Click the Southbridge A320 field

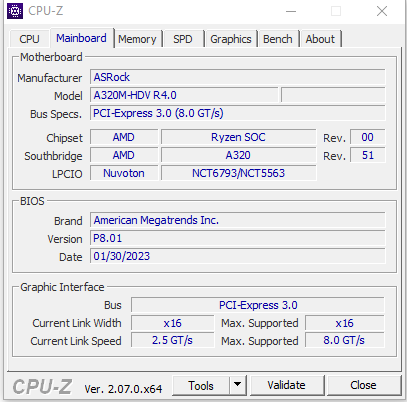[238, 155]
